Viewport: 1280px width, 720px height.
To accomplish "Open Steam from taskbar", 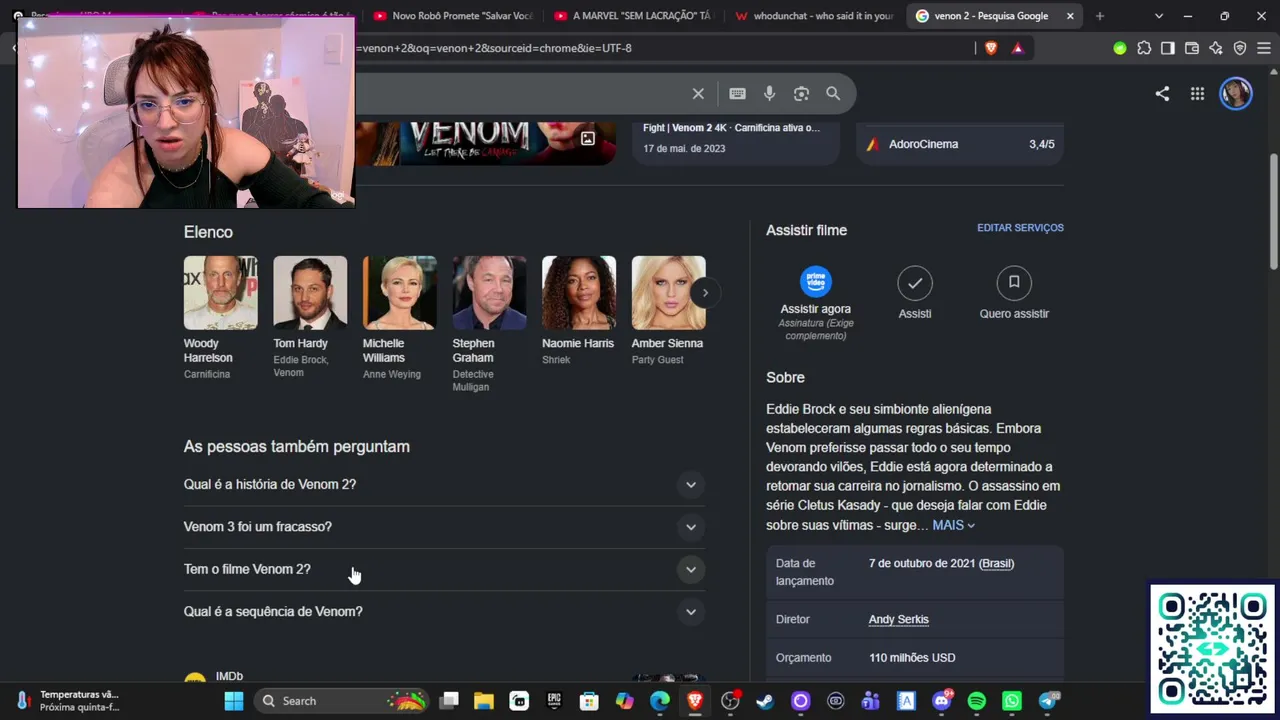I will (x=765, y=701).
